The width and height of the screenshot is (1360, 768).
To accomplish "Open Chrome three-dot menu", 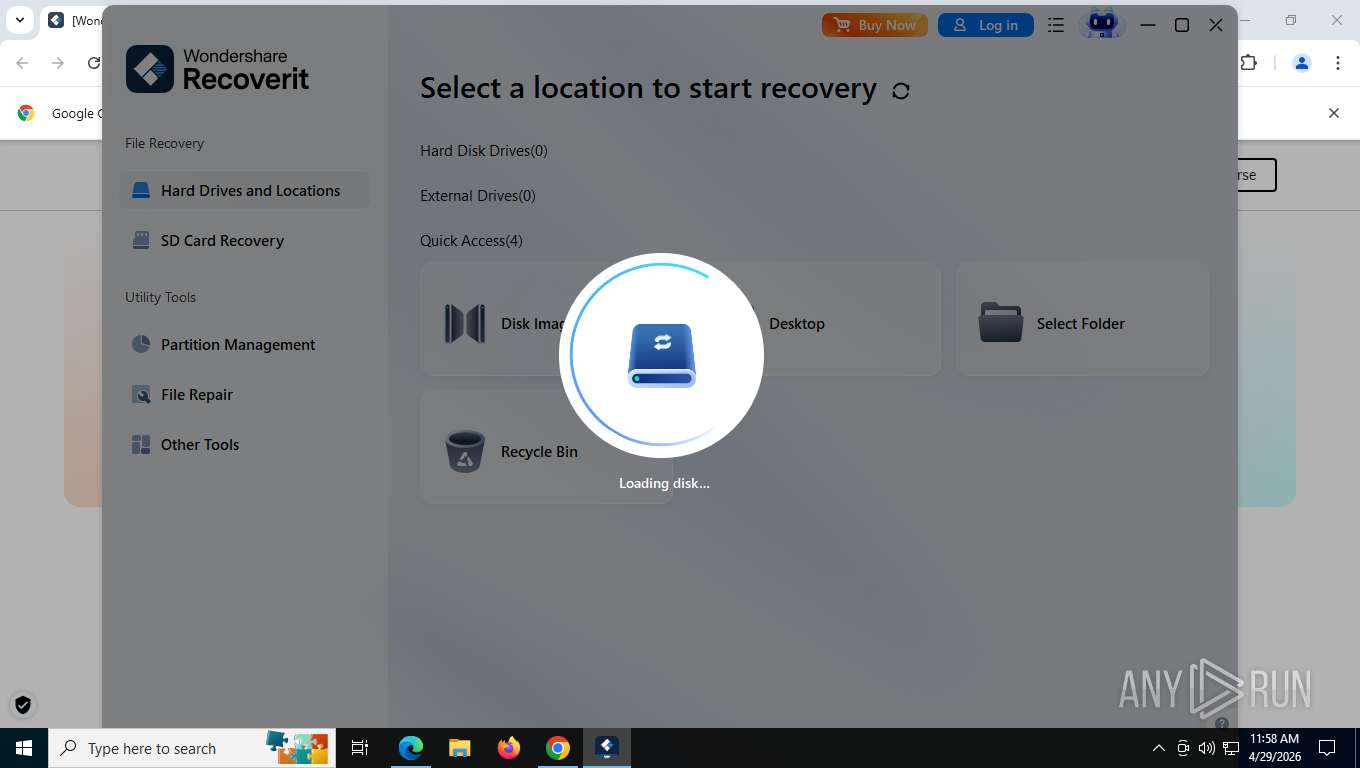I will click(x=1338, y=63).
